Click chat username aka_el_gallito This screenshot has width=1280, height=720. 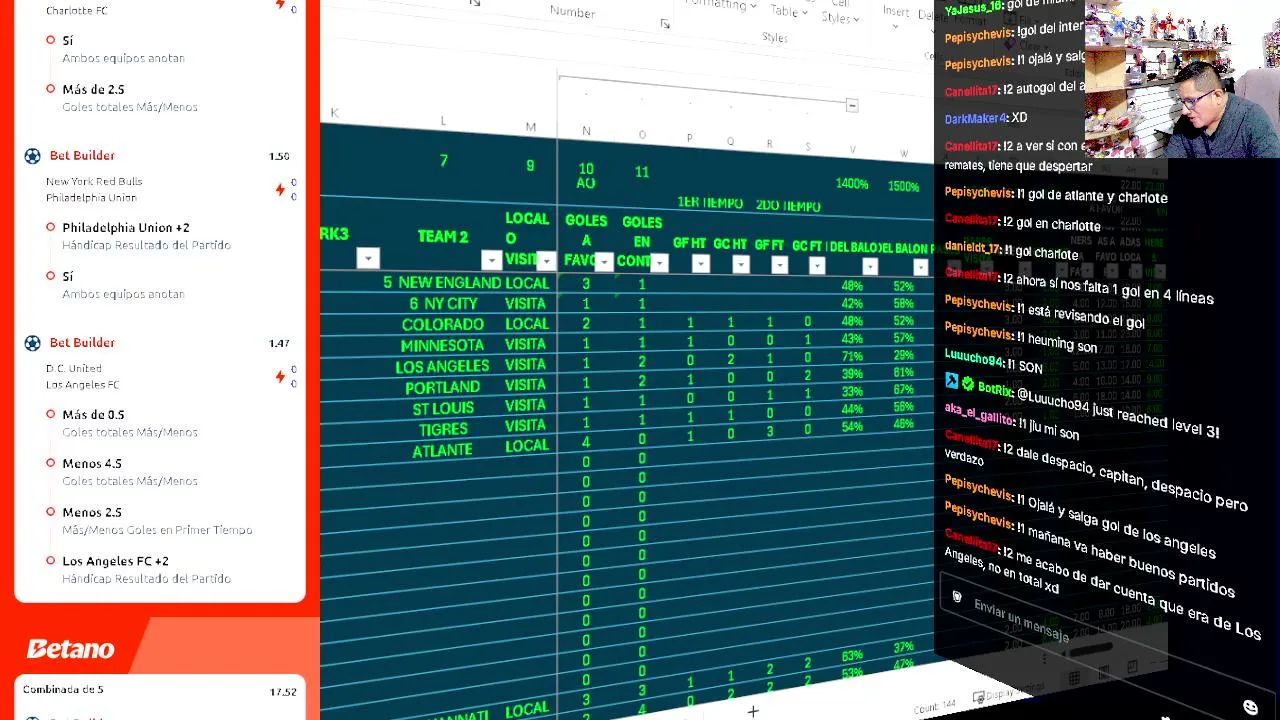click(980, 414)
